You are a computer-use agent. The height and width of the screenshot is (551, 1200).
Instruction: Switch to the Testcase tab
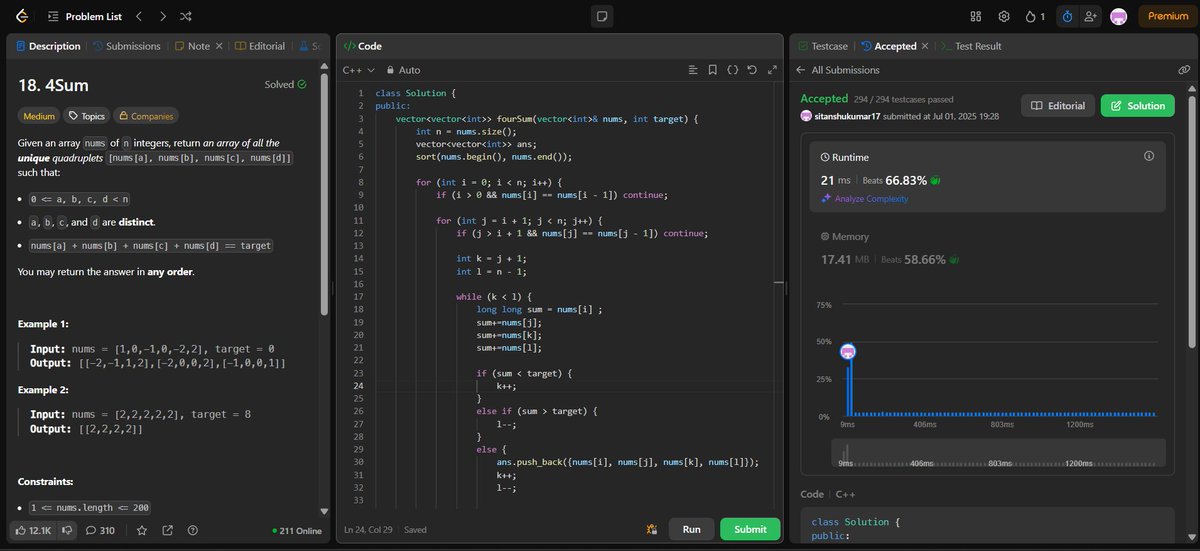(823, 46)
